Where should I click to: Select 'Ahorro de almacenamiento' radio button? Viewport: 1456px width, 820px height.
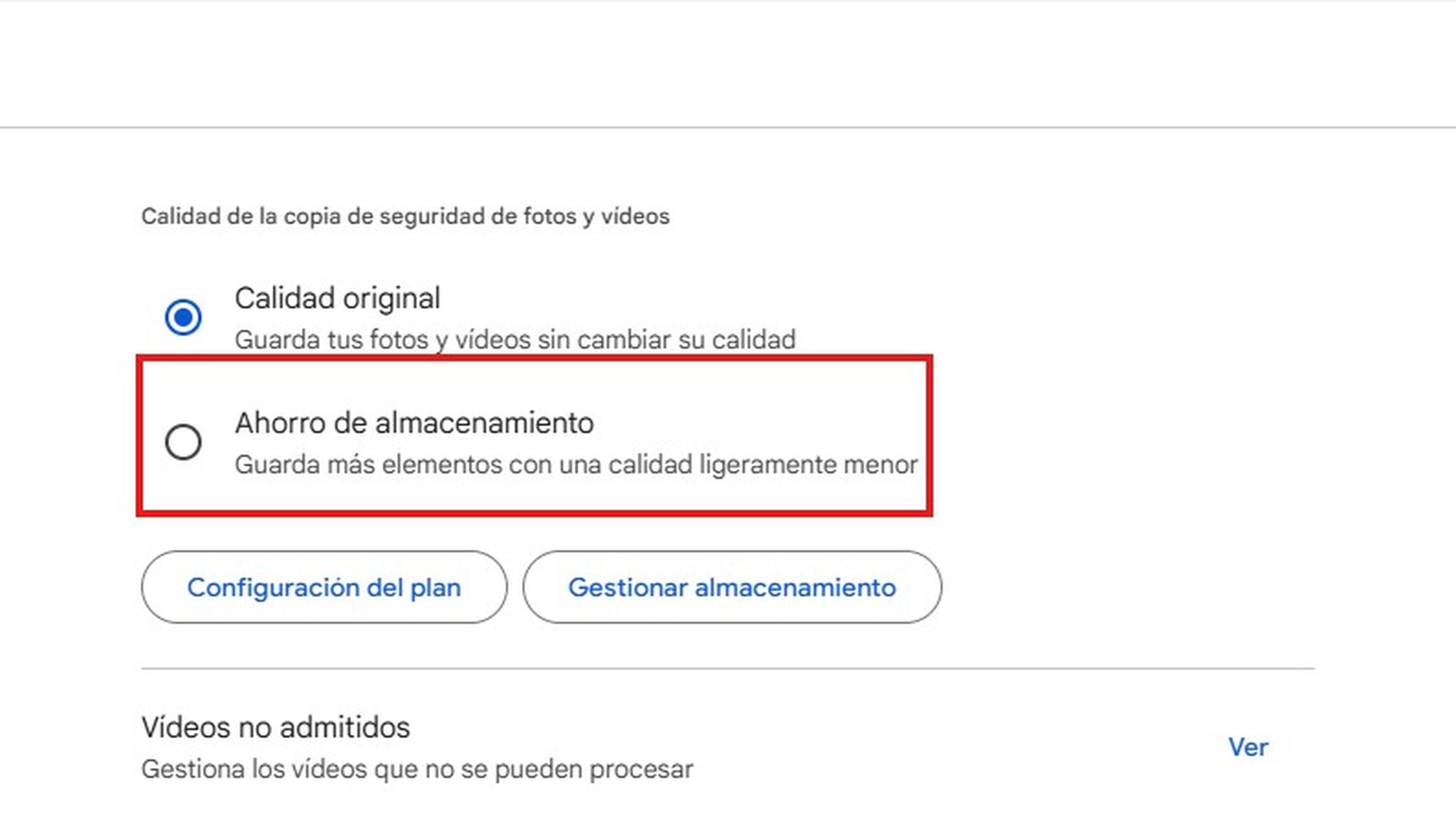tap(183, 442)
